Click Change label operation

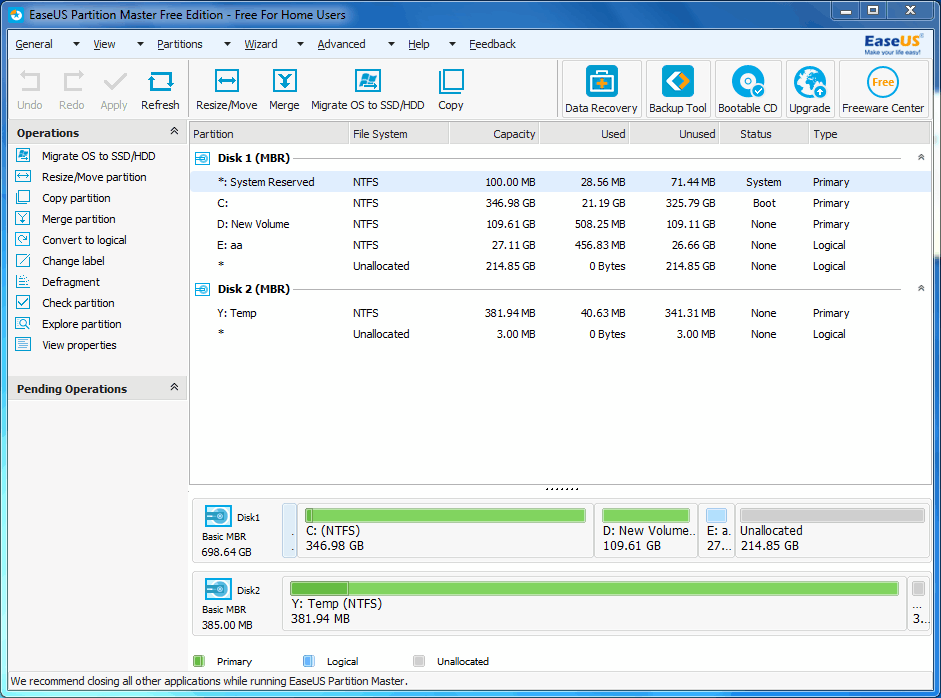tap(73, 261)
